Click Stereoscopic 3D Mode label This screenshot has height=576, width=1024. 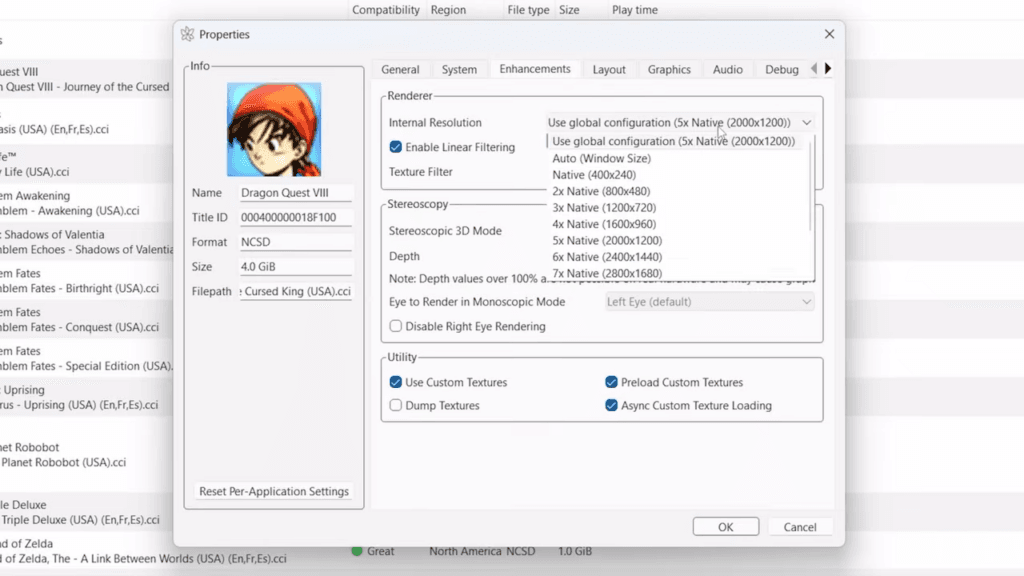tap(445, 231)
